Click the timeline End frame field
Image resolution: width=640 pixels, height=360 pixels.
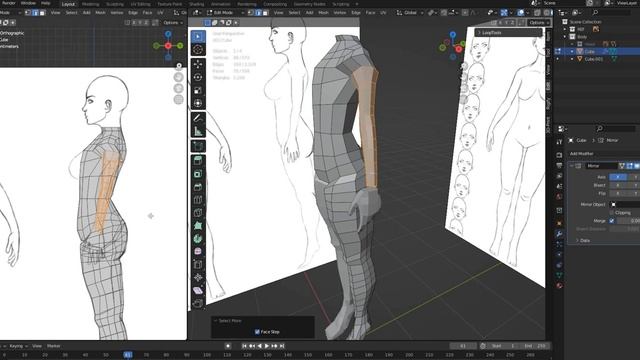point(535,346)
